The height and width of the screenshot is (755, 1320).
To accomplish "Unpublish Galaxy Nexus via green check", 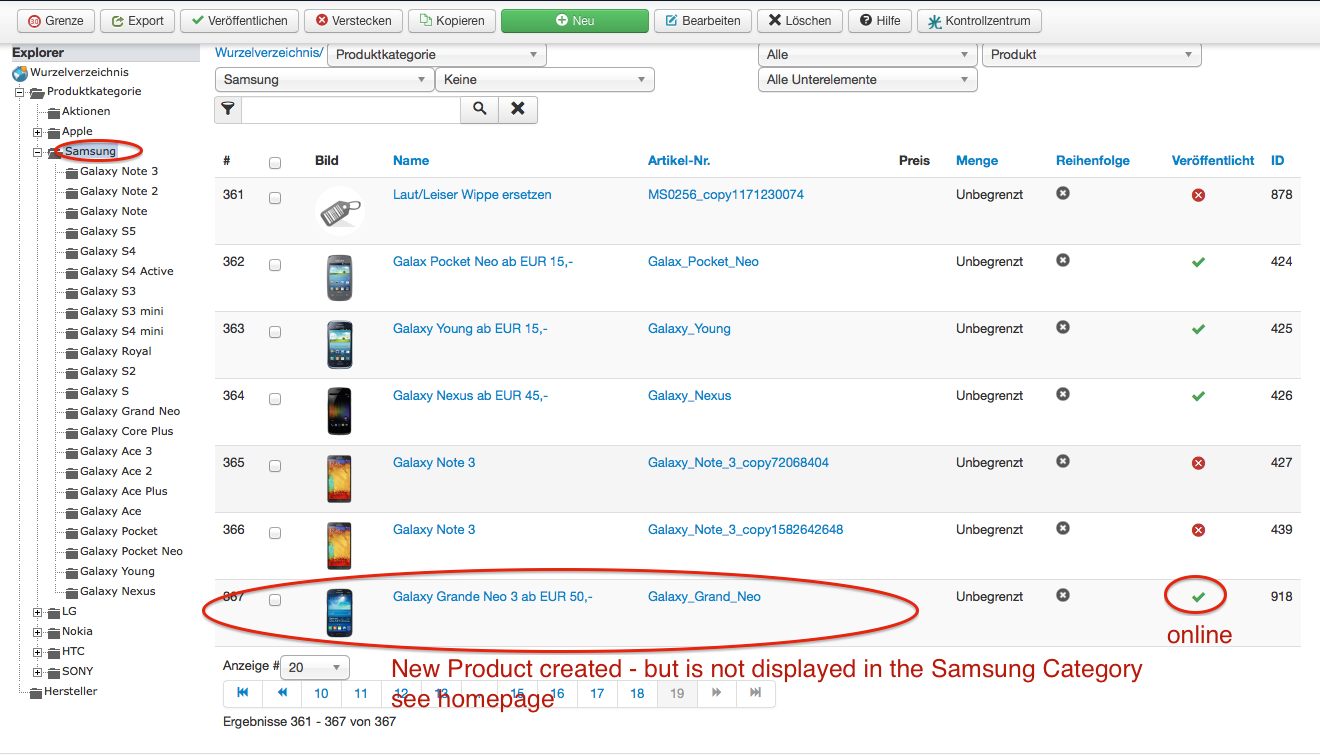I will [1198, 396].
